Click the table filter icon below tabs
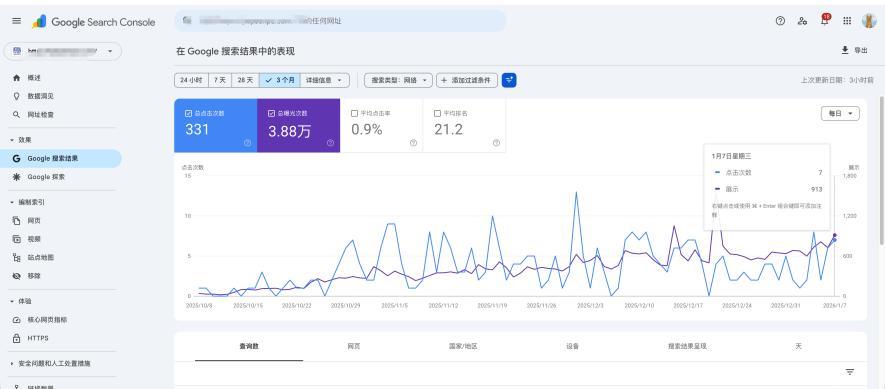The height and width of the screenshot is (389, 885). [849, 372]
